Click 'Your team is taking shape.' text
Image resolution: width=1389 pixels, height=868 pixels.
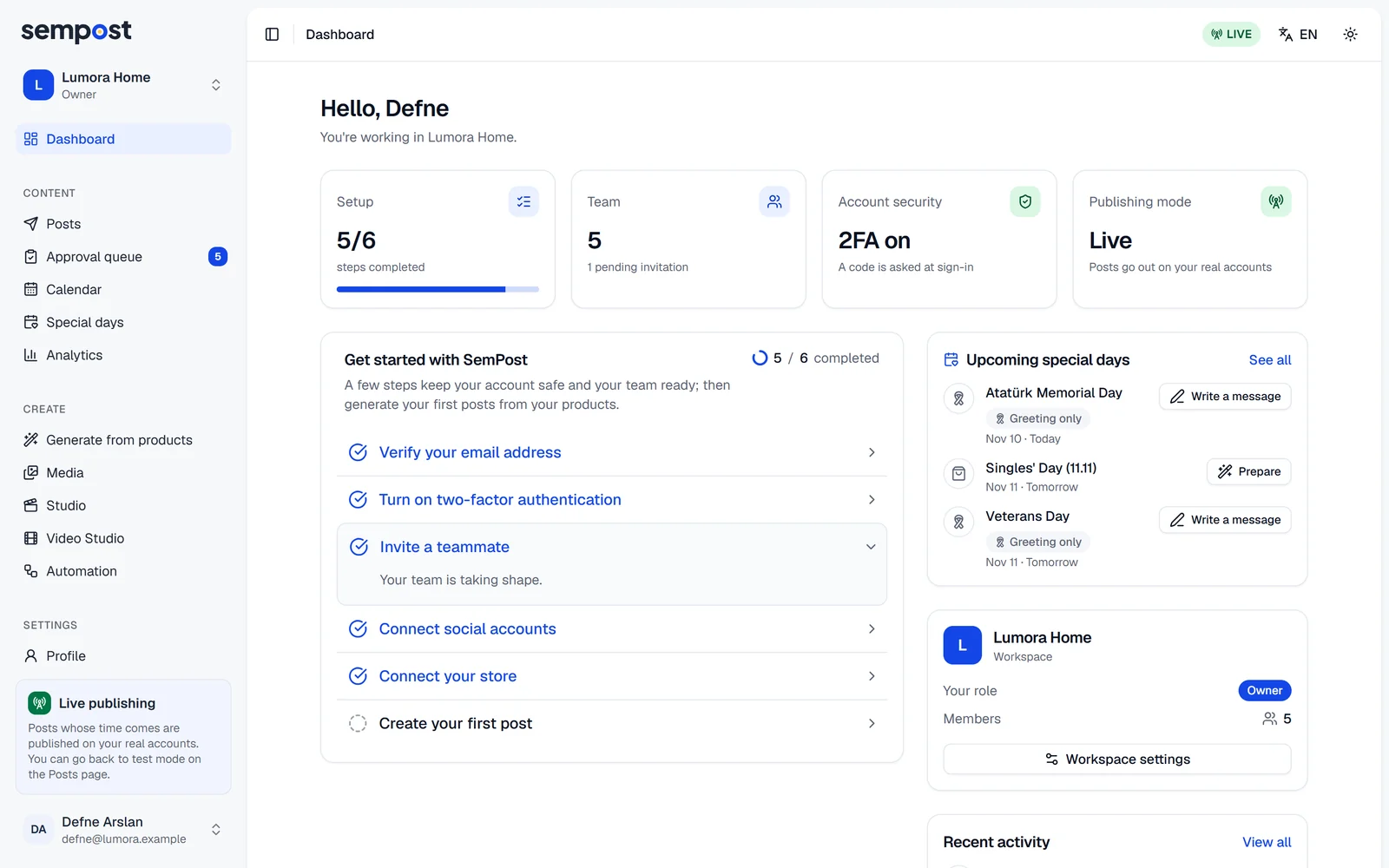click(461, 580)
